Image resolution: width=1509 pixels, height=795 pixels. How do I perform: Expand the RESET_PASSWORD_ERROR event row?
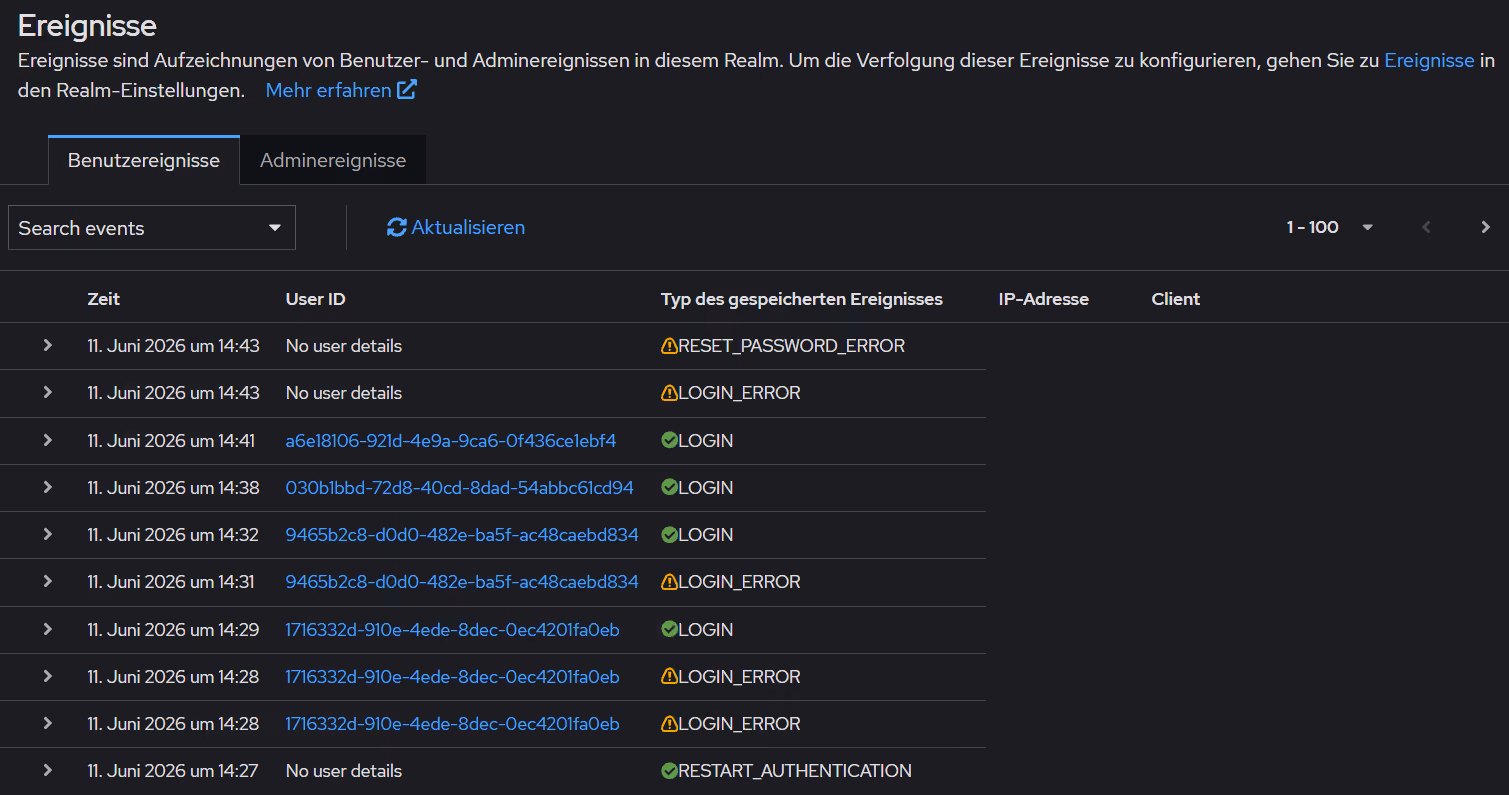47,345
